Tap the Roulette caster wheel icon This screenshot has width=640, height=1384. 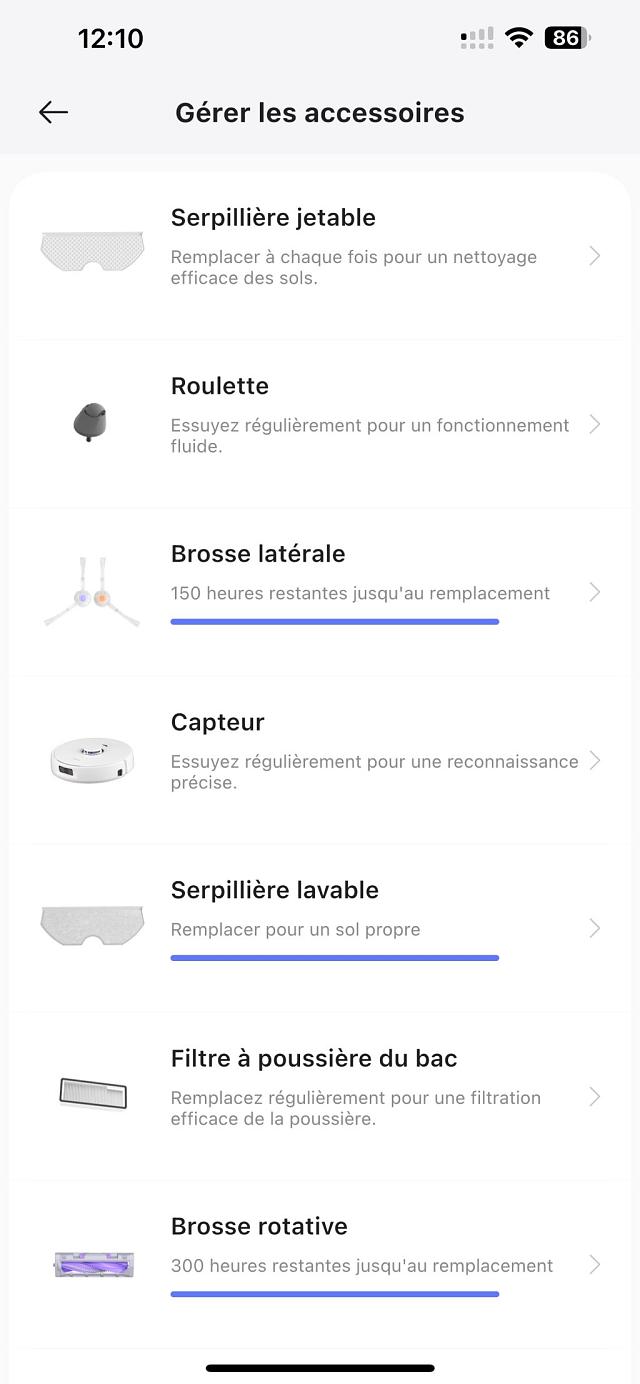click(x=90, y=420)
